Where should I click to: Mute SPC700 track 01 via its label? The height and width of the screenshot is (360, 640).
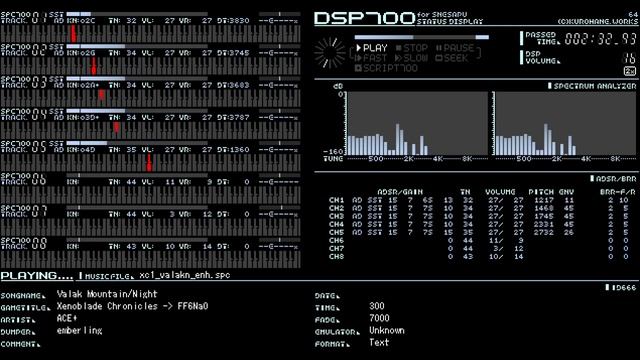point(24,17)
